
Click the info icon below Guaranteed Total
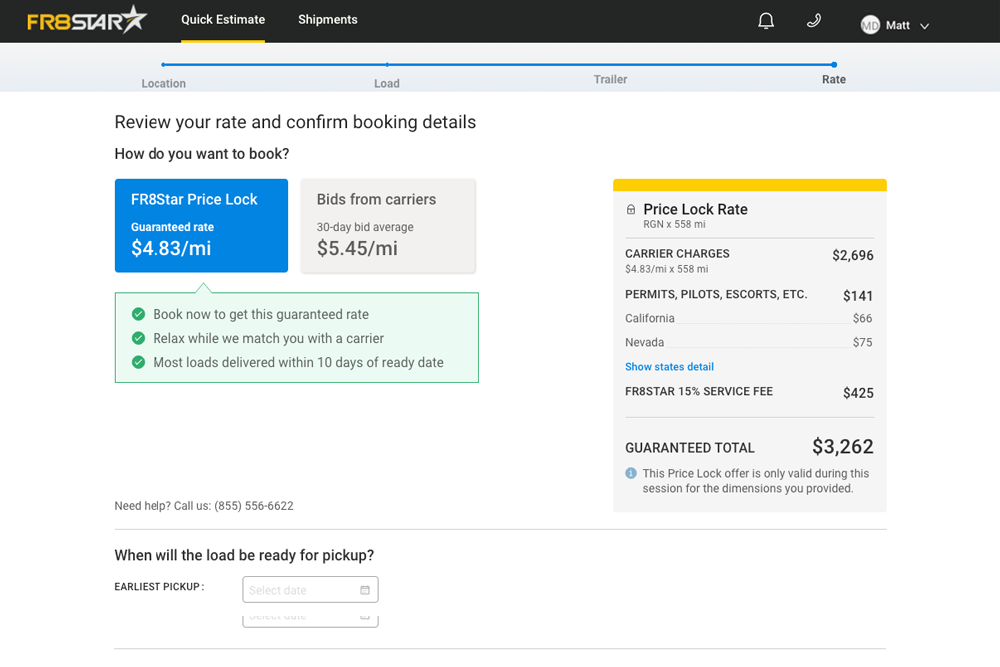(x=631, y=473)
